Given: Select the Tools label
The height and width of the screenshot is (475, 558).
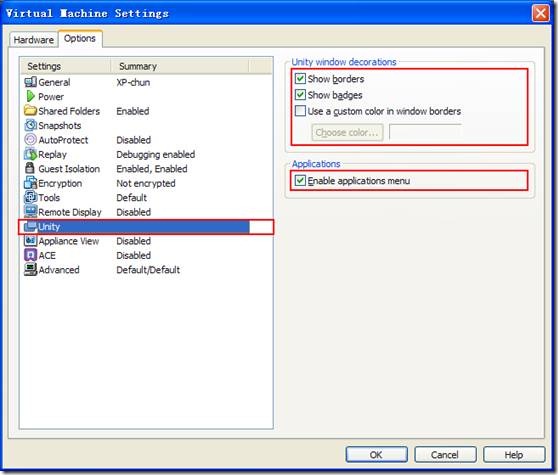Looking at the screenshot, I should click(x=49, y=197).
